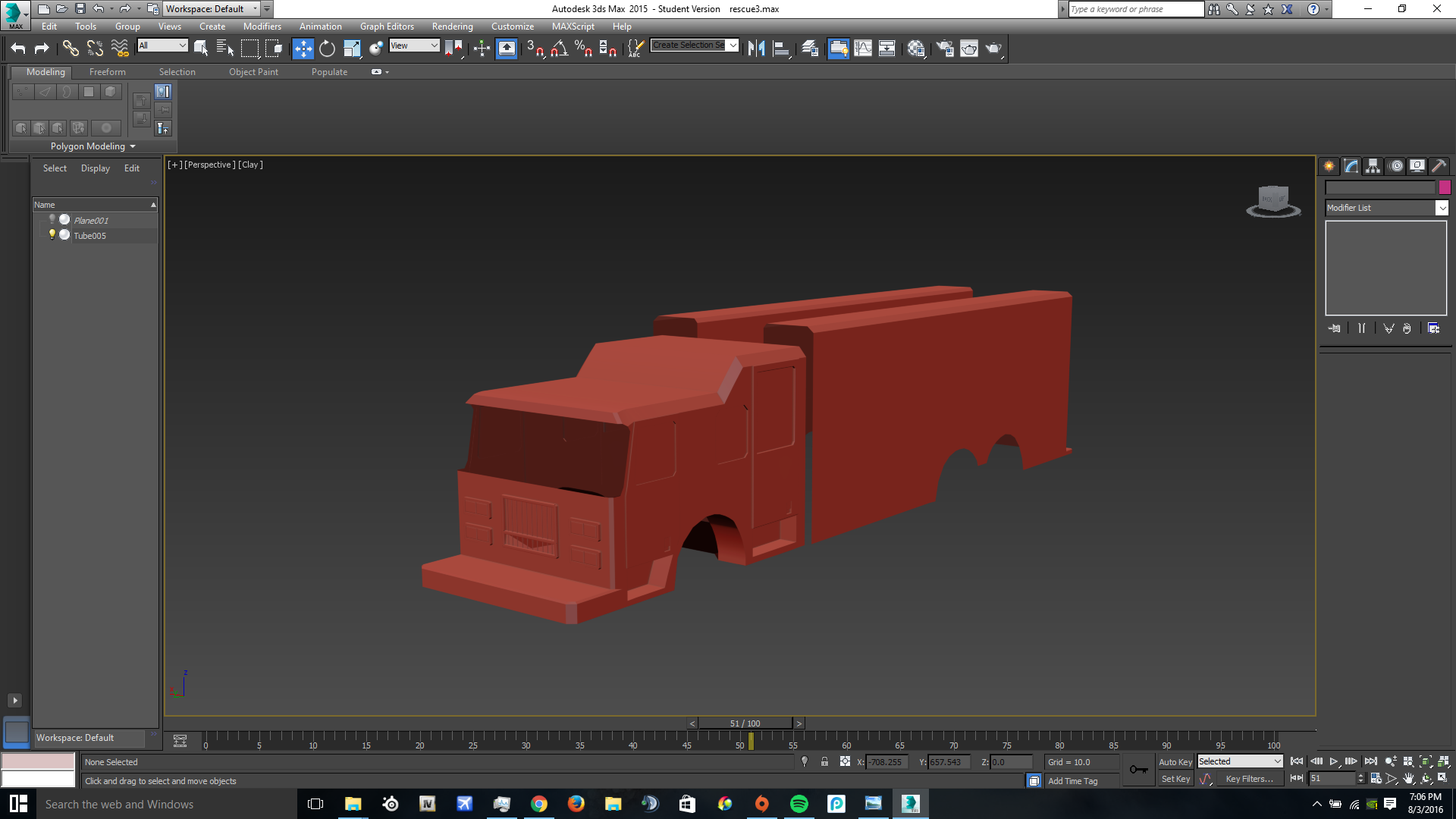Image resolution: width=1456 pixels, height=819 pixels.
Task: Open the Hierarchy command panel tab
Action: (x=1373, y=166)
